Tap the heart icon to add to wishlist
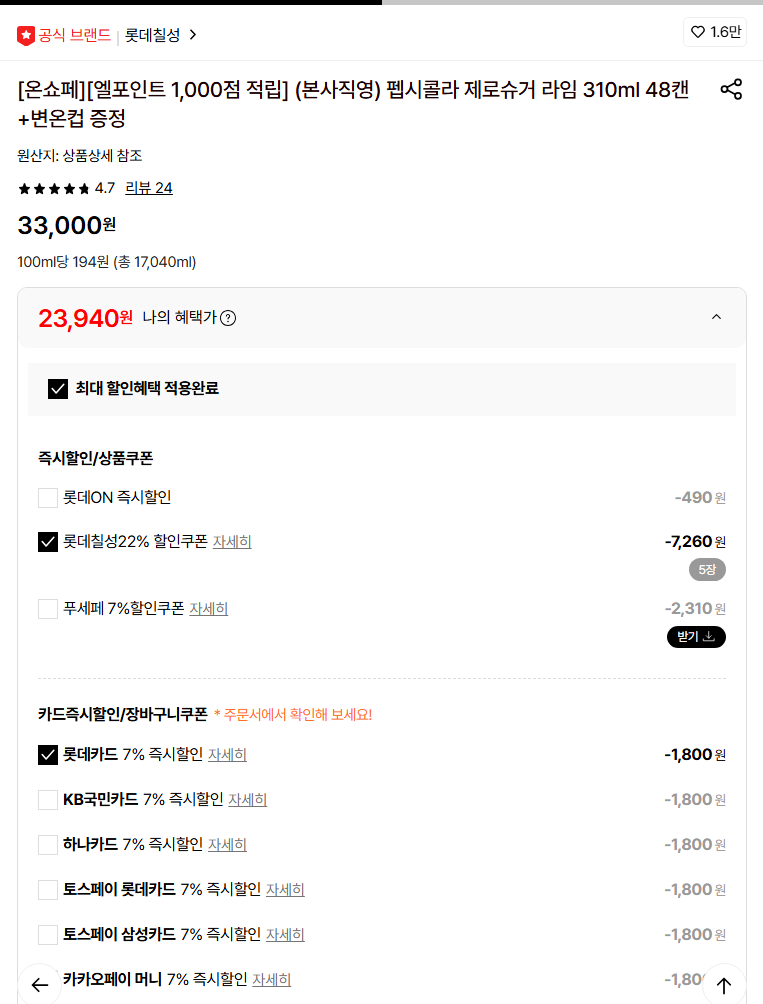763x1004 pixels. coord(697,32)
